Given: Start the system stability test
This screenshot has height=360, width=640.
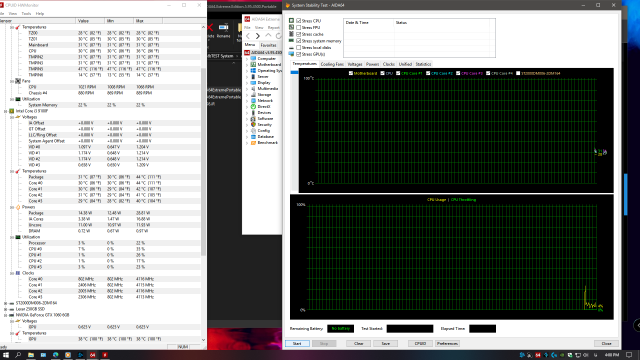Looking at the screenshot, I should click(297, 344).
